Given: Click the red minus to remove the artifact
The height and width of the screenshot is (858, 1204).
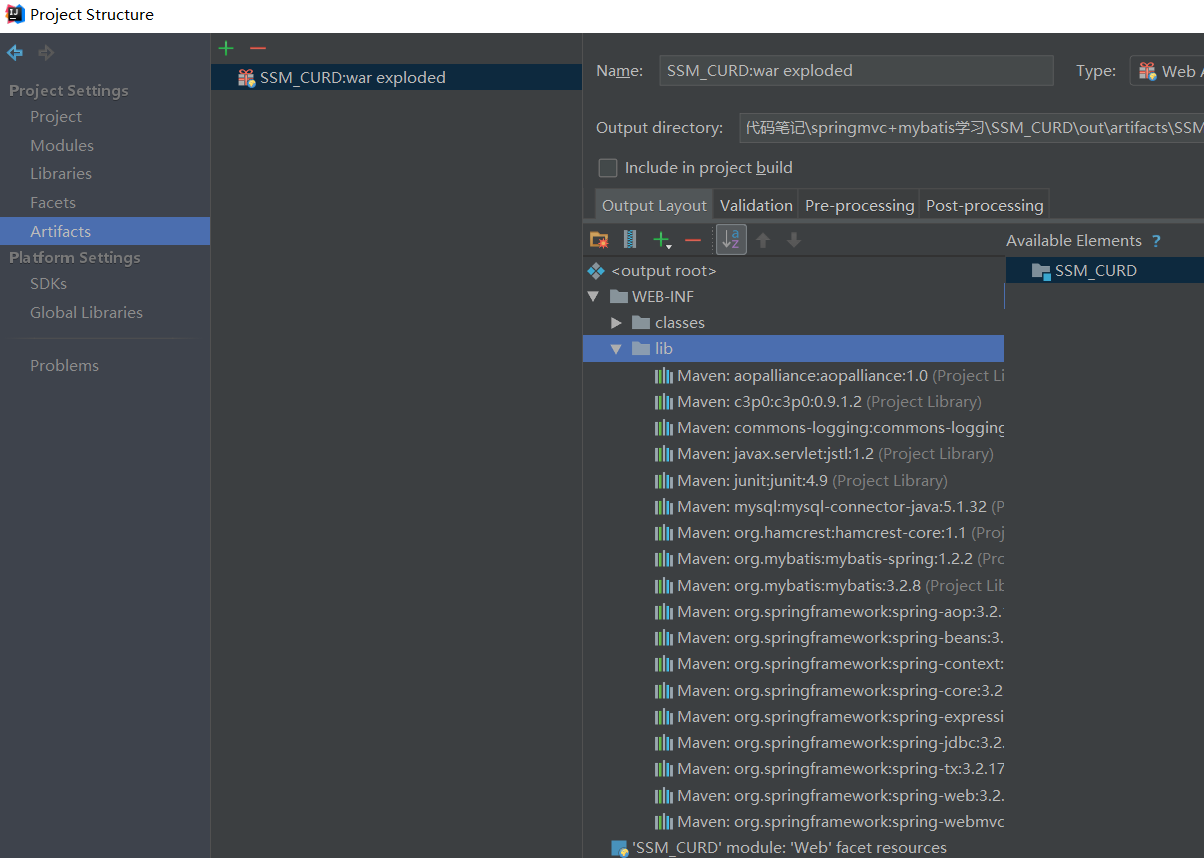Looking at the screenshot, I should (x=258, y=48).
